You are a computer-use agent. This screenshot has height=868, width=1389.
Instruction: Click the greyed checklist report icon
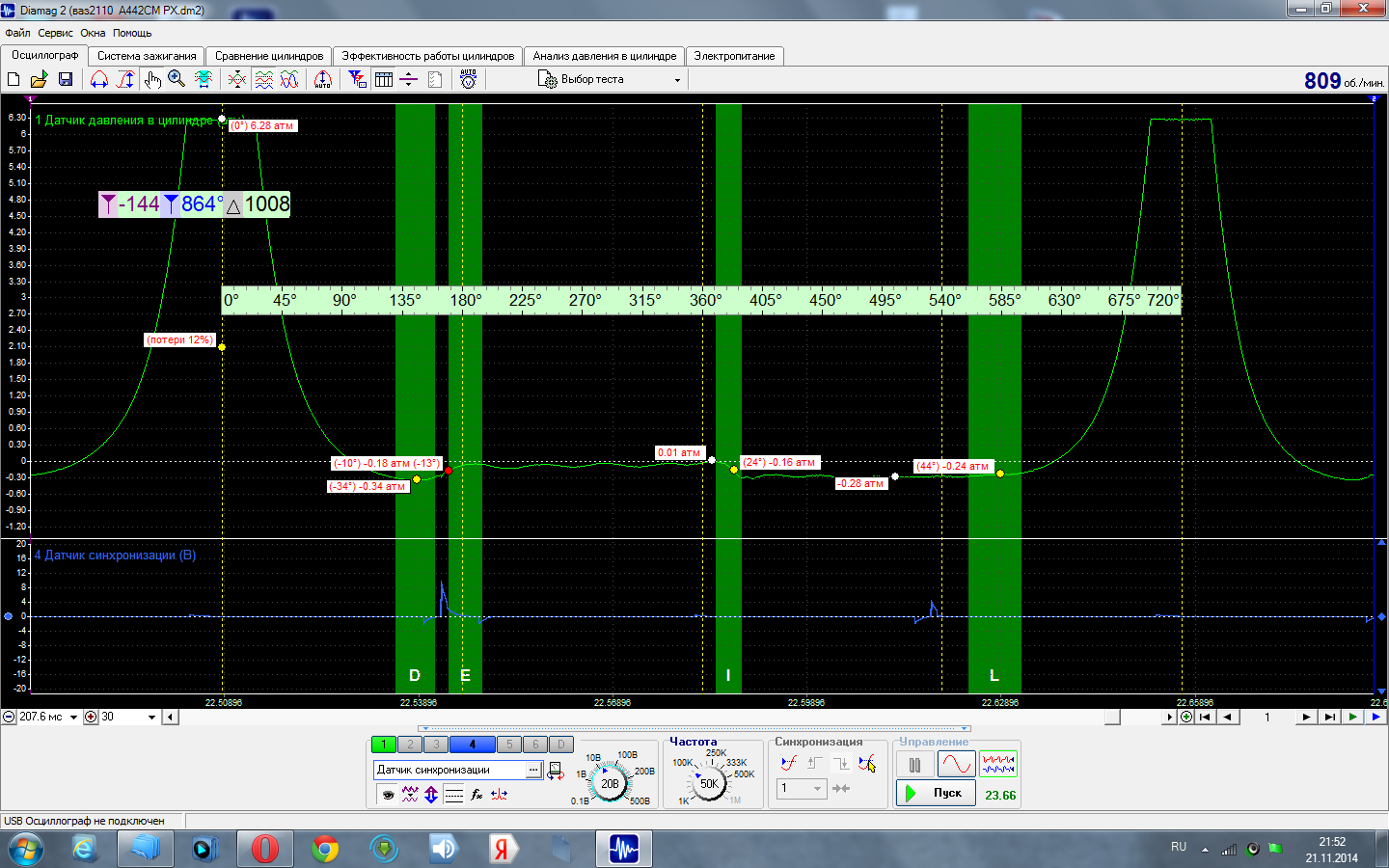tap(435, 79)
